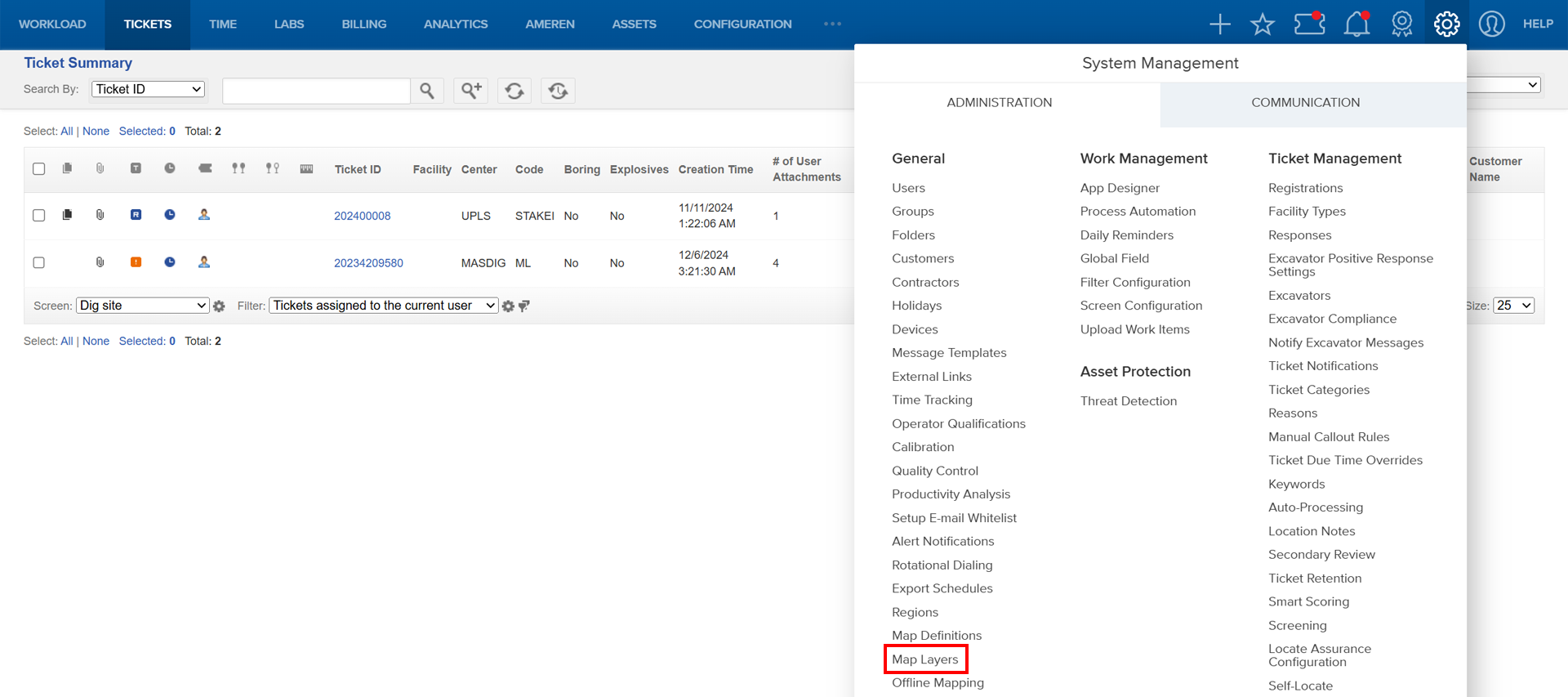The height and width of the screenshot is (697, 1568).
Task: Expand the three-dots more navigation menu
Action: pos(832,24)
